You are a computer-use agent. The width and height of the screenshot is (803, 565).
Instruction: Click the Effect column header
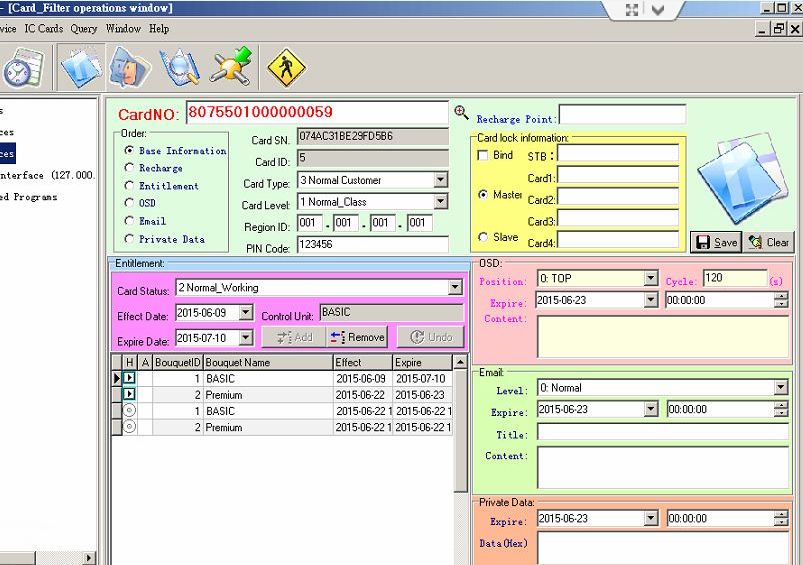click(x=363, y=362)
